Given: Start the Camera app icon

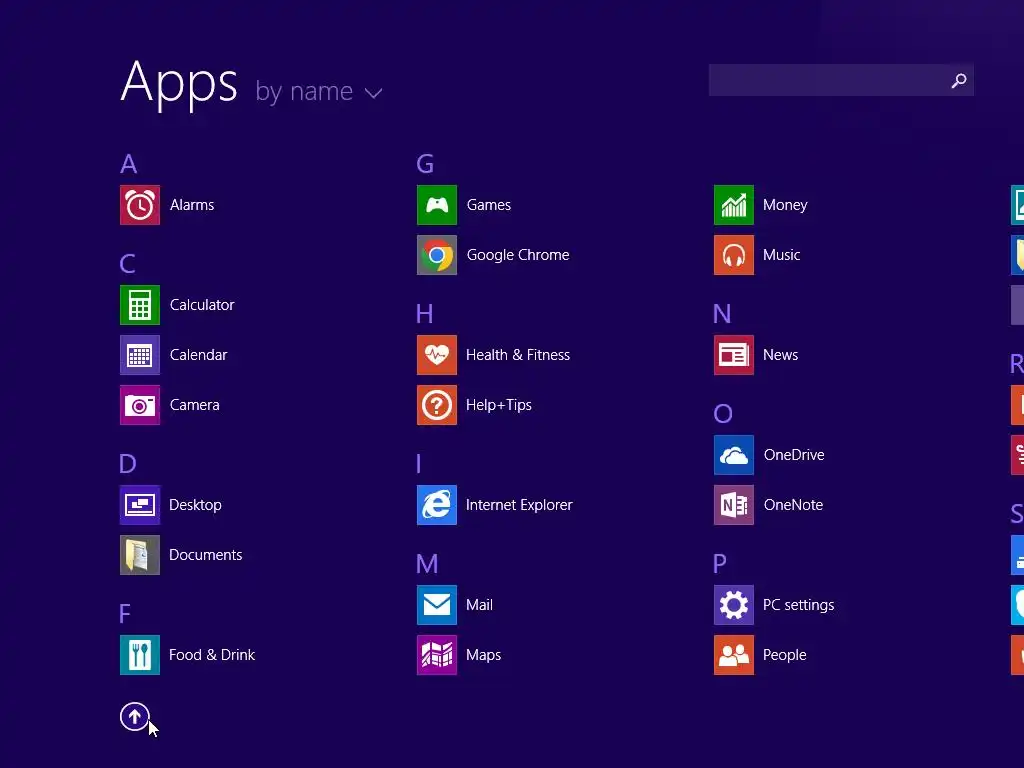Looking at the screenshot, I should tap(140, 405).
